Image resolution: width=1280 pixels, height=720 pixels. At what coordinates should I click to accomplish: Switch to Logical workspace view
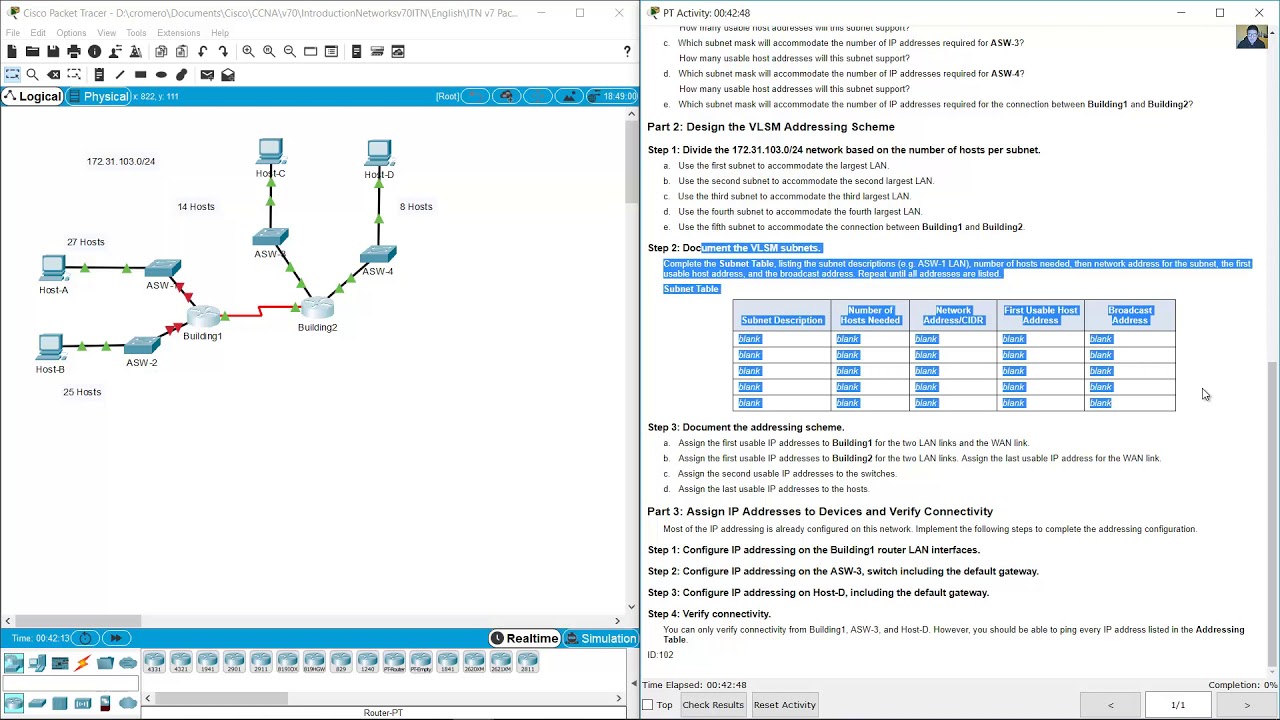32,96
